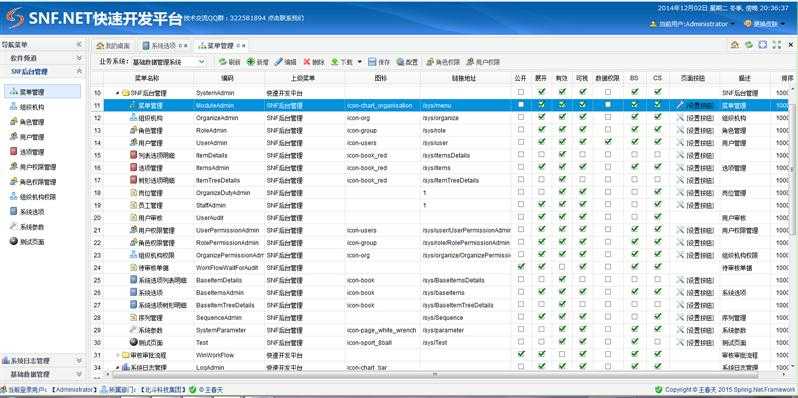Screen dimensions: 798x398
Task: Click the 下载 download button
Action: tap(342, 62)
